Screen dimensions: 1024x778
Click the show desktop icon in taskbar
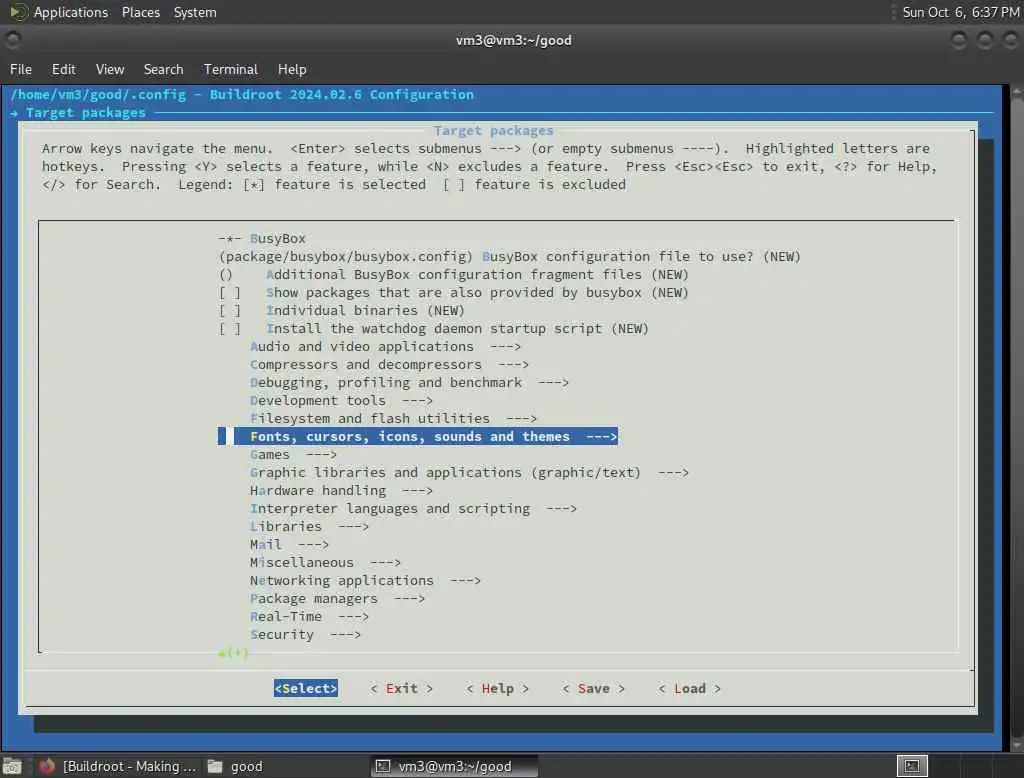[x=12, y=766]
